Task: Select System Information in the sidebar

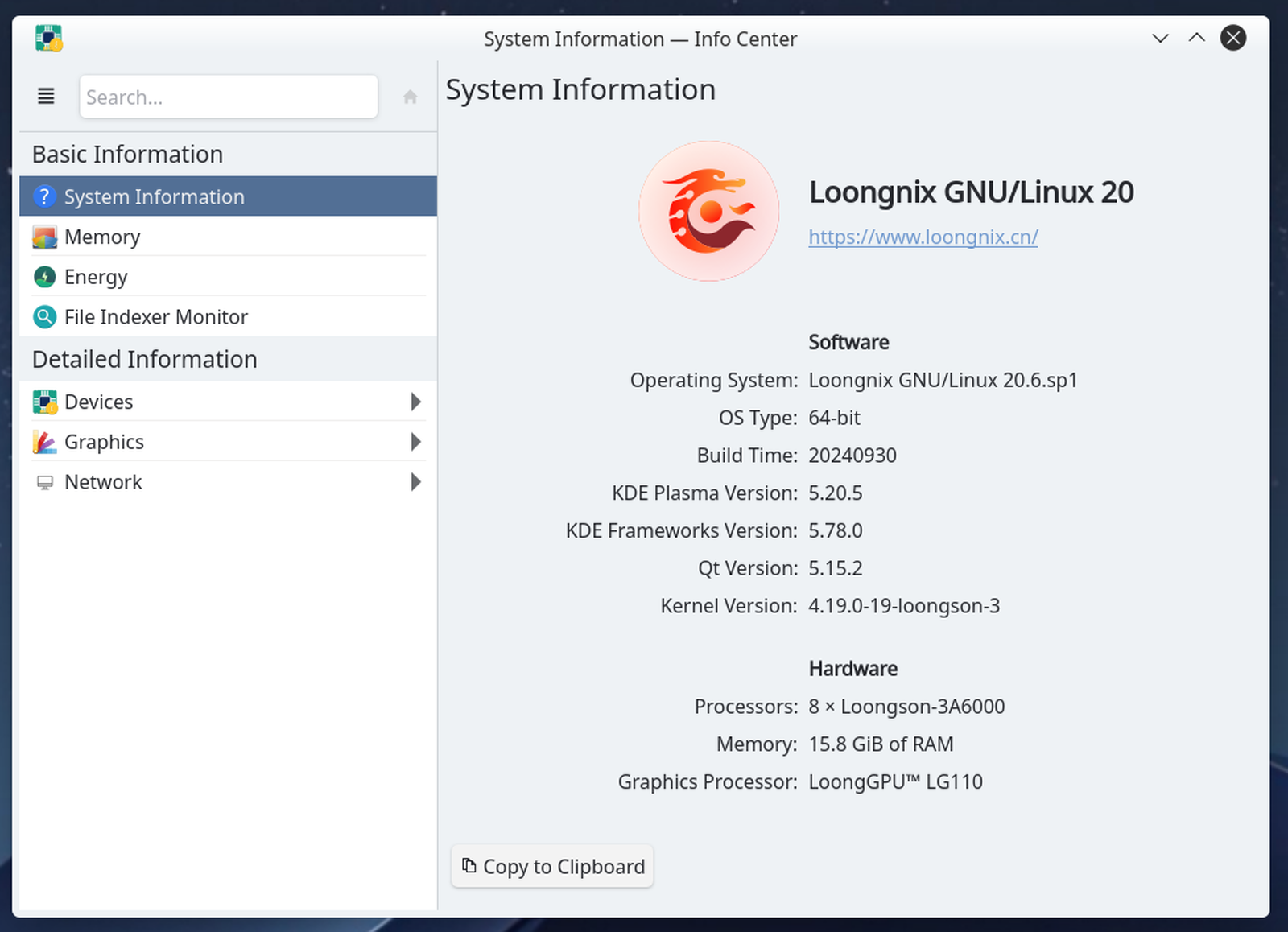Action: (153, 196)
